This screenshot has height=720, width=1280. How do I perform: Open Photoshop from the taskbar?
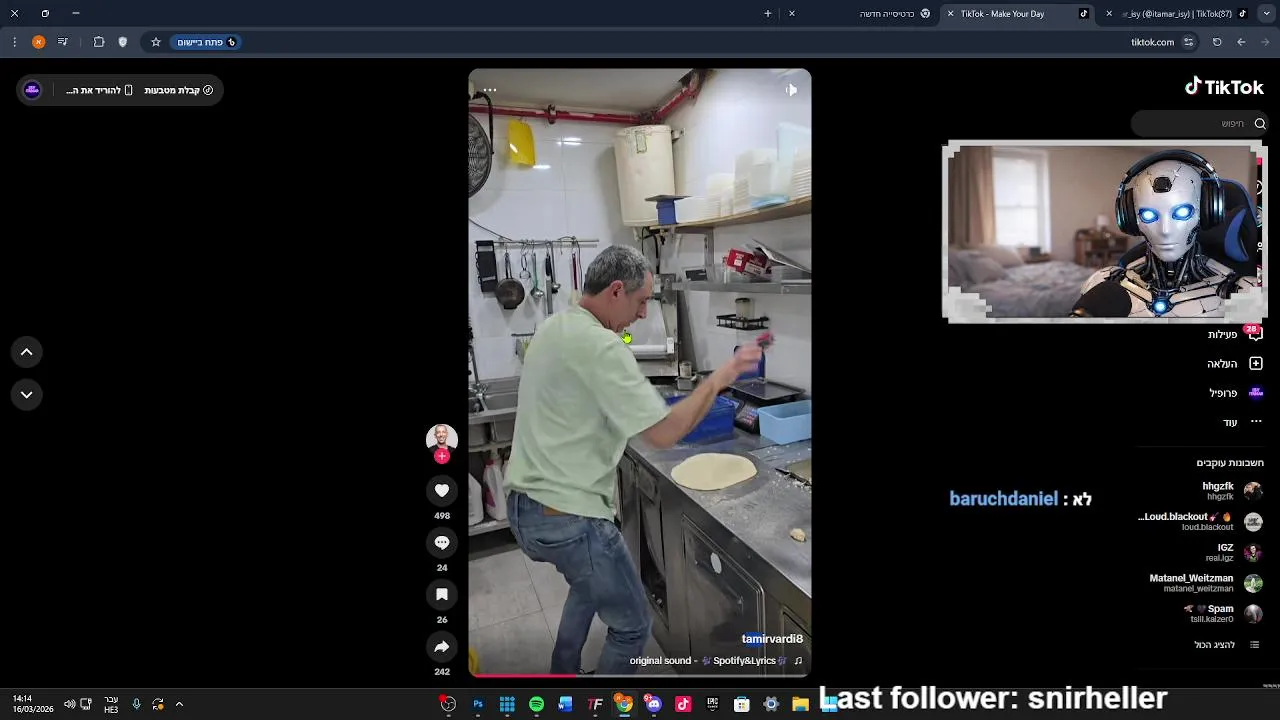coord(478,704)
